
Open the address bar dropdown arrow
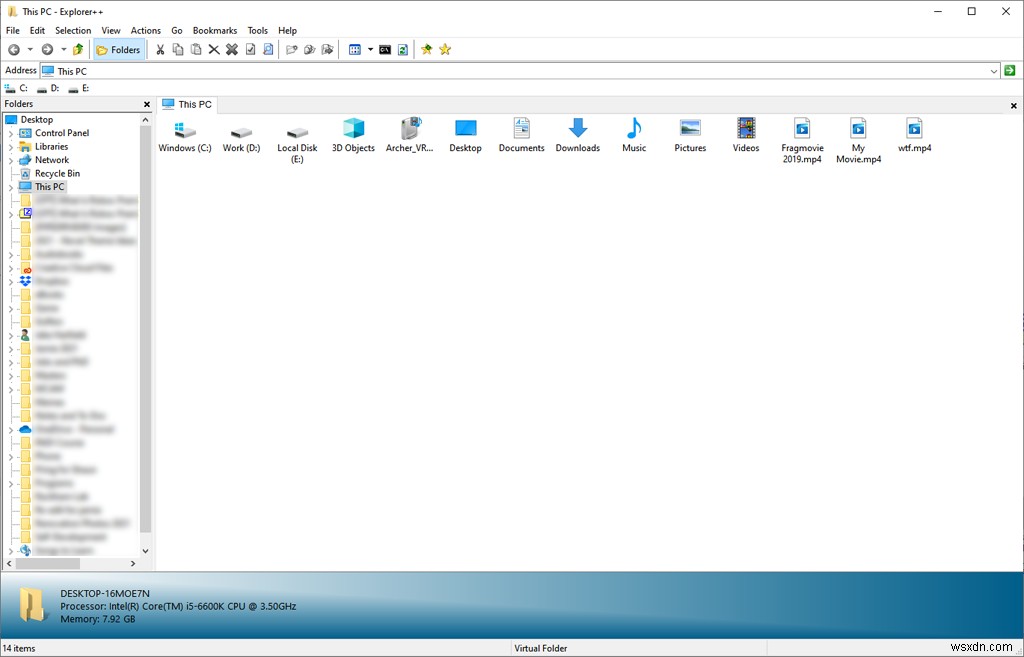click(x=993, y=70)
